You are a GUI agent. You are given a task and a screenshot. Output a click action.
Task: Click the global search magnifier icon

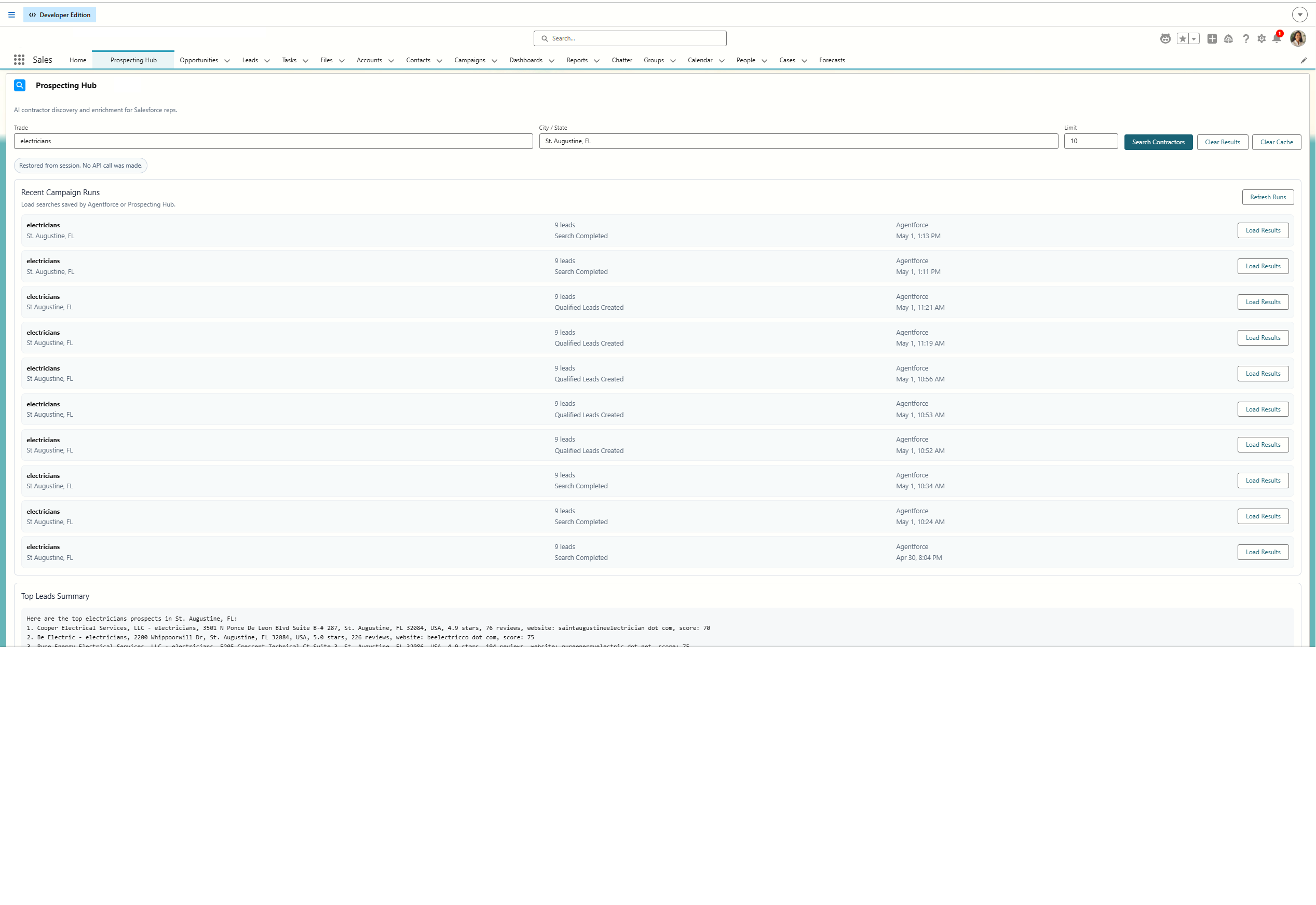click(x=545, y=38)
